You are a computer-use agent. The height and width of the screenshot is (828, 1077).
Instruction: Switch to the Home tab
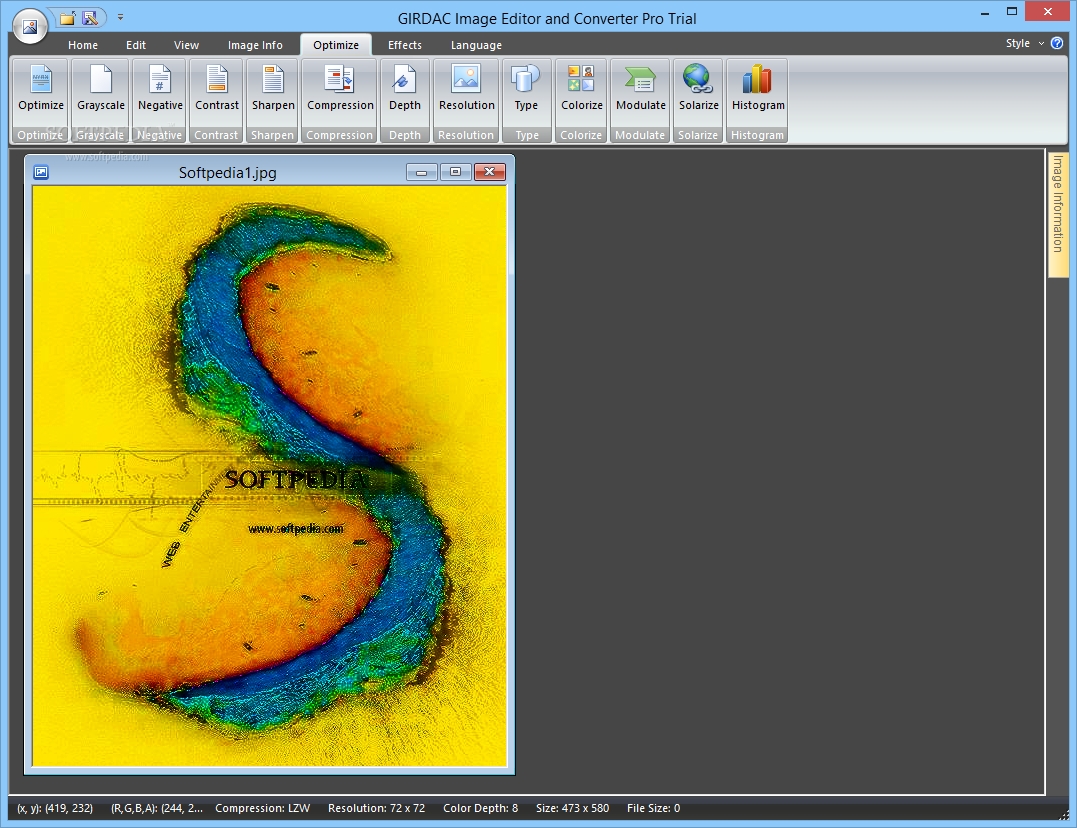coord(82,45)
